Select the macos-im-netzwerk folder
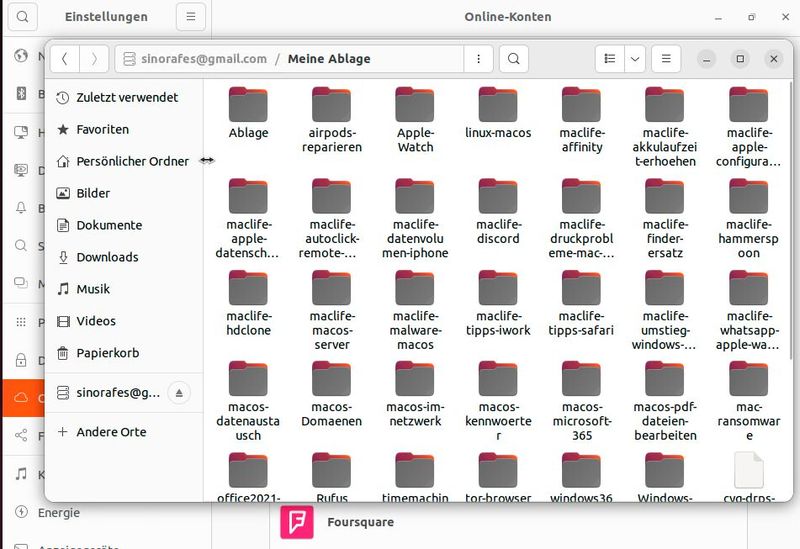 (x=415, y=394)
